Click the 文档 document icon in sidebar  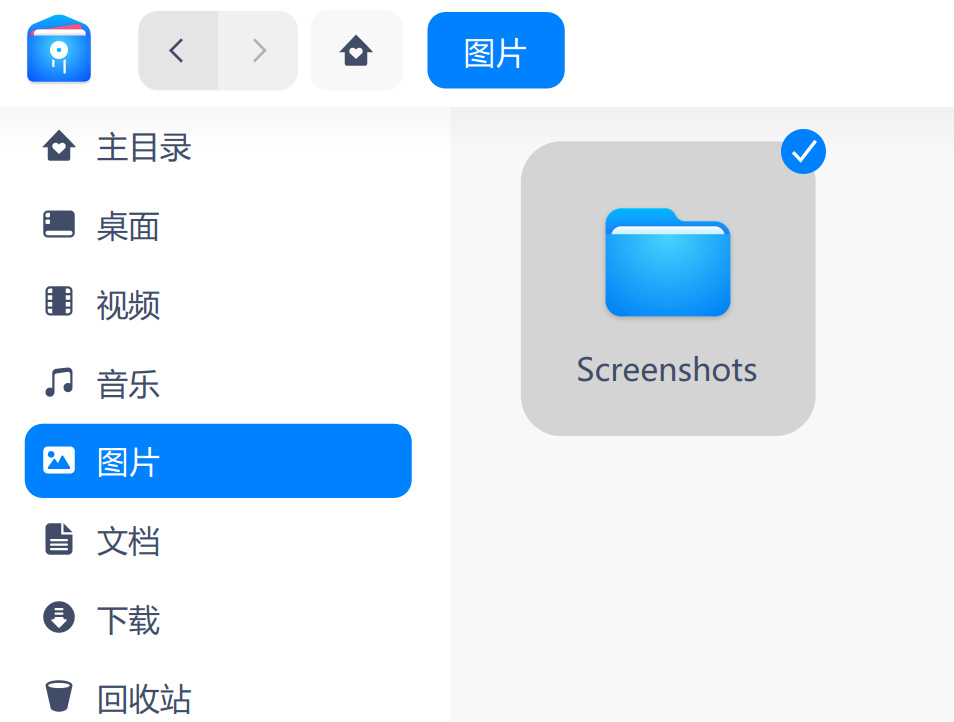point(59,539)
